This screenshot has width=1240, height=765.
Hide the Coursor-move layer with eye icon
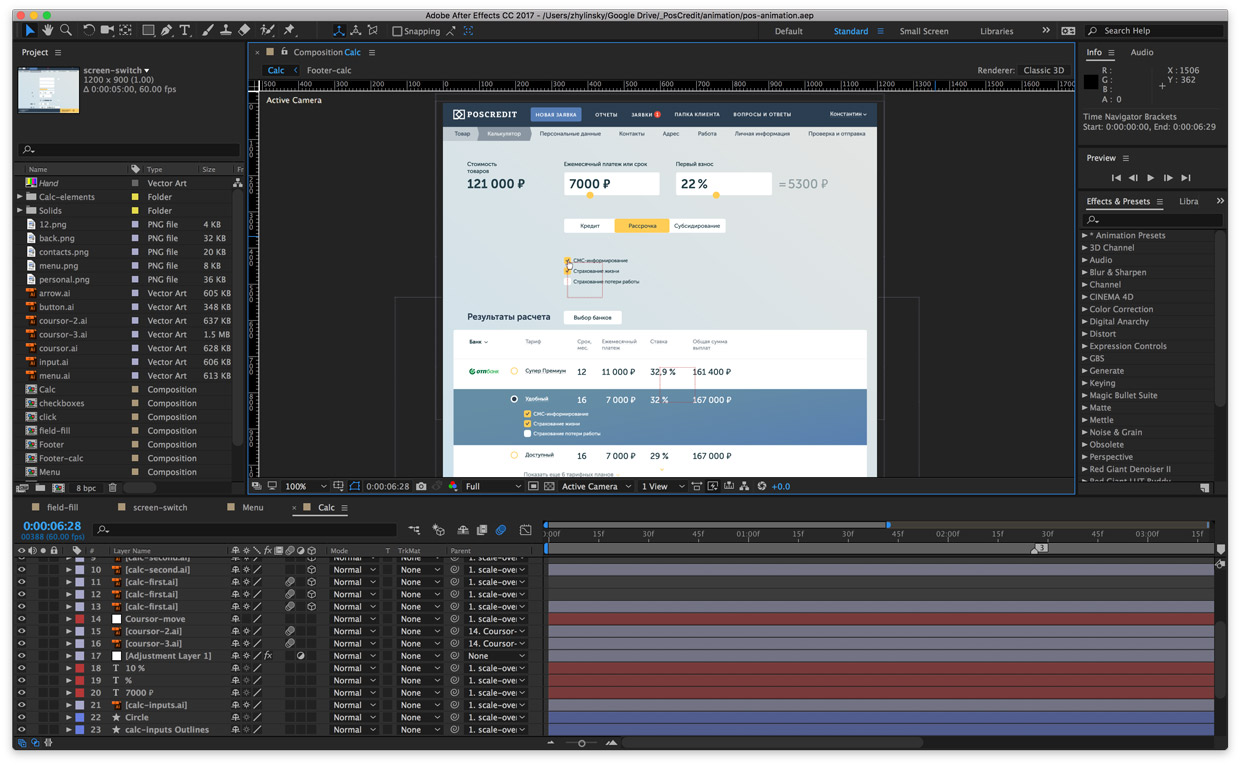tap(21, 619)
